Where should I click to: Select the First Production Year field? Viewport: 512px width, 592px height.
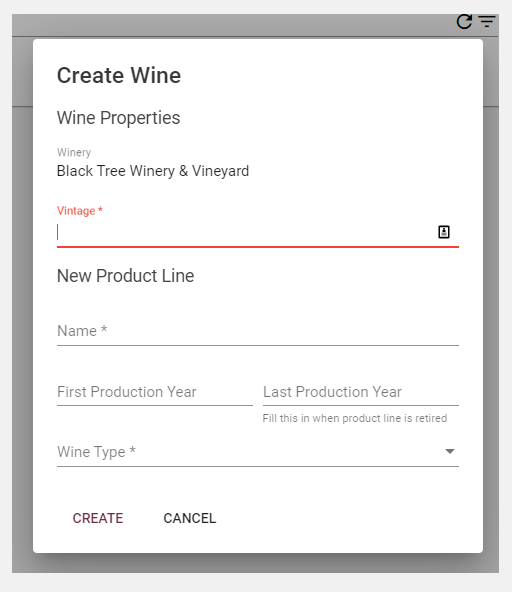tap(155, 392)
